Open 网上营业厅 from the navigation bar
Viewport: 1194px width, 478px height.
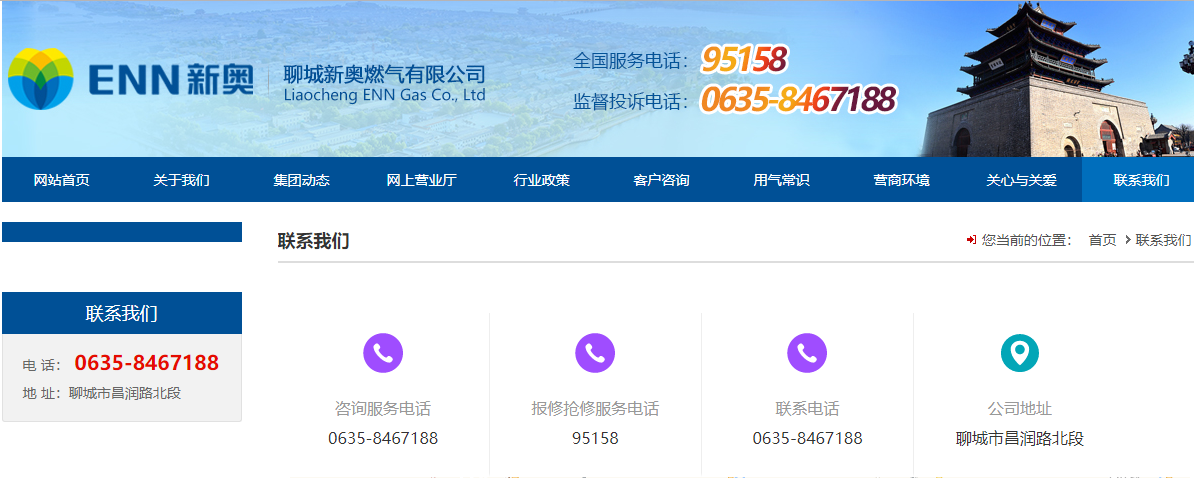(422, 180)
